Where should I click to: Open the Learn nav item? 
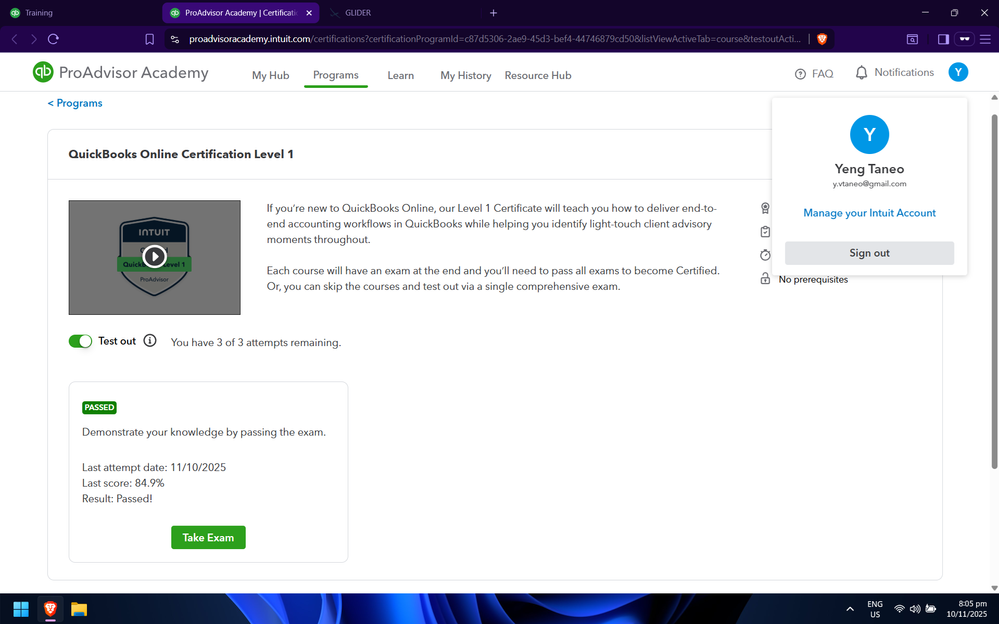tap(401, 75)
